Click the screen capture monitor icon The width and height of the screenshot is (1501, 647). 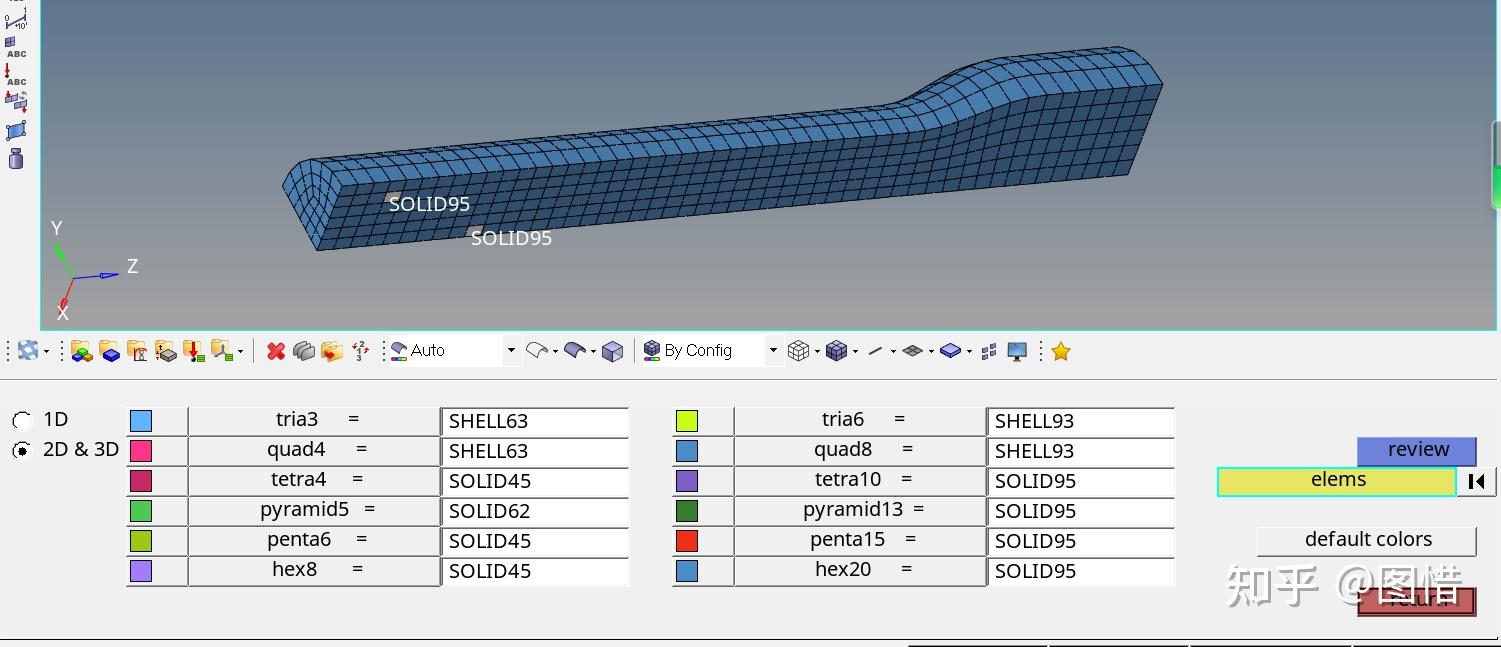[x=1016, y=350]
